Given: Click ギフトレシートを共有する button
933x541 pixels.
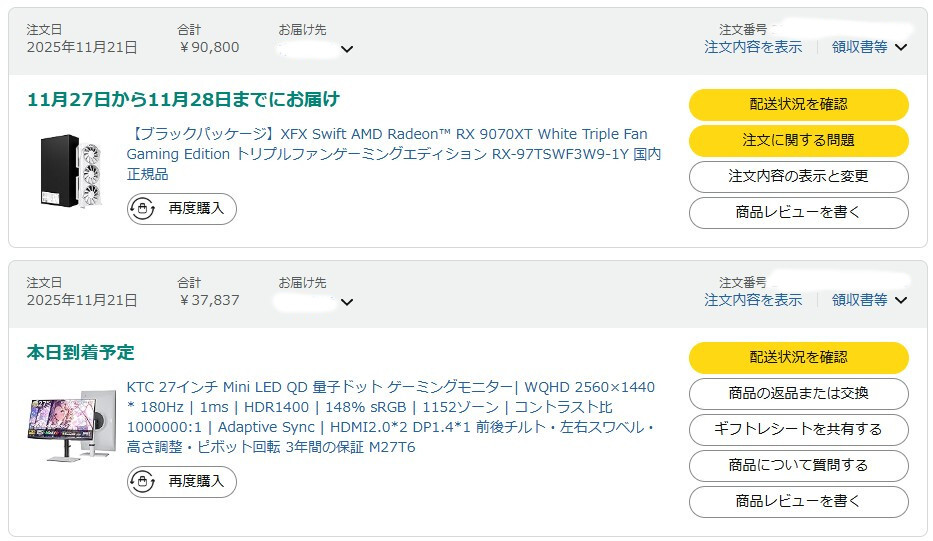Looking at the screenshot, I should (x=798, y=430).
